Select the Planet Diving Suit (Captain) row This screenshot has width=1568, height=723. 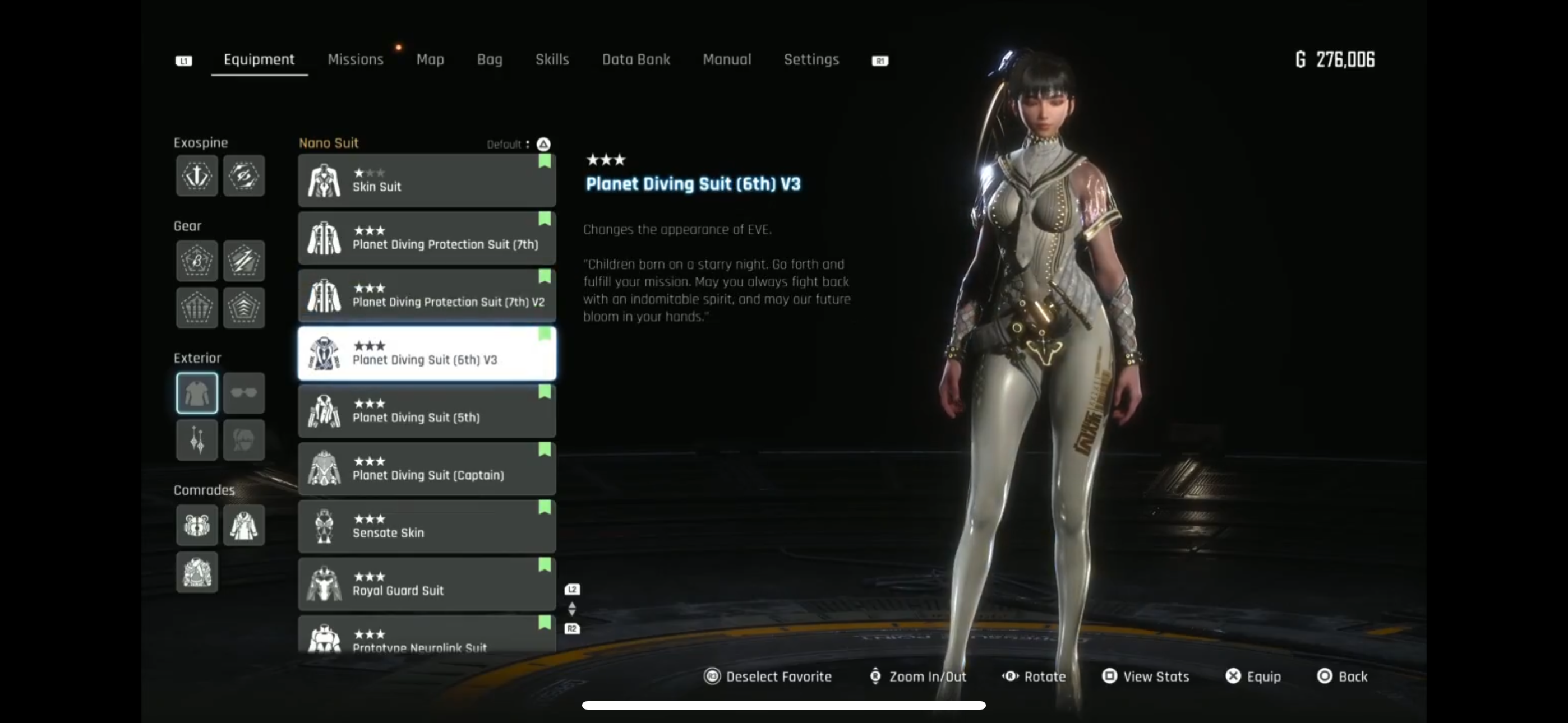427,469
